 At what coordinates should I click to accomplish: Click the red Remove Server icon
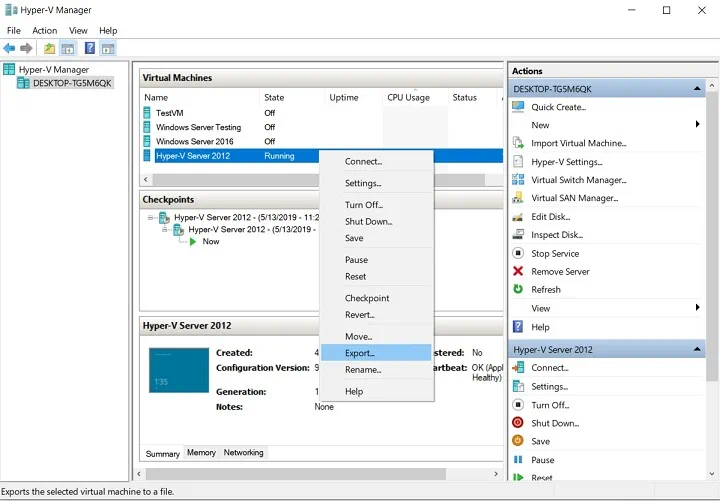518,271
